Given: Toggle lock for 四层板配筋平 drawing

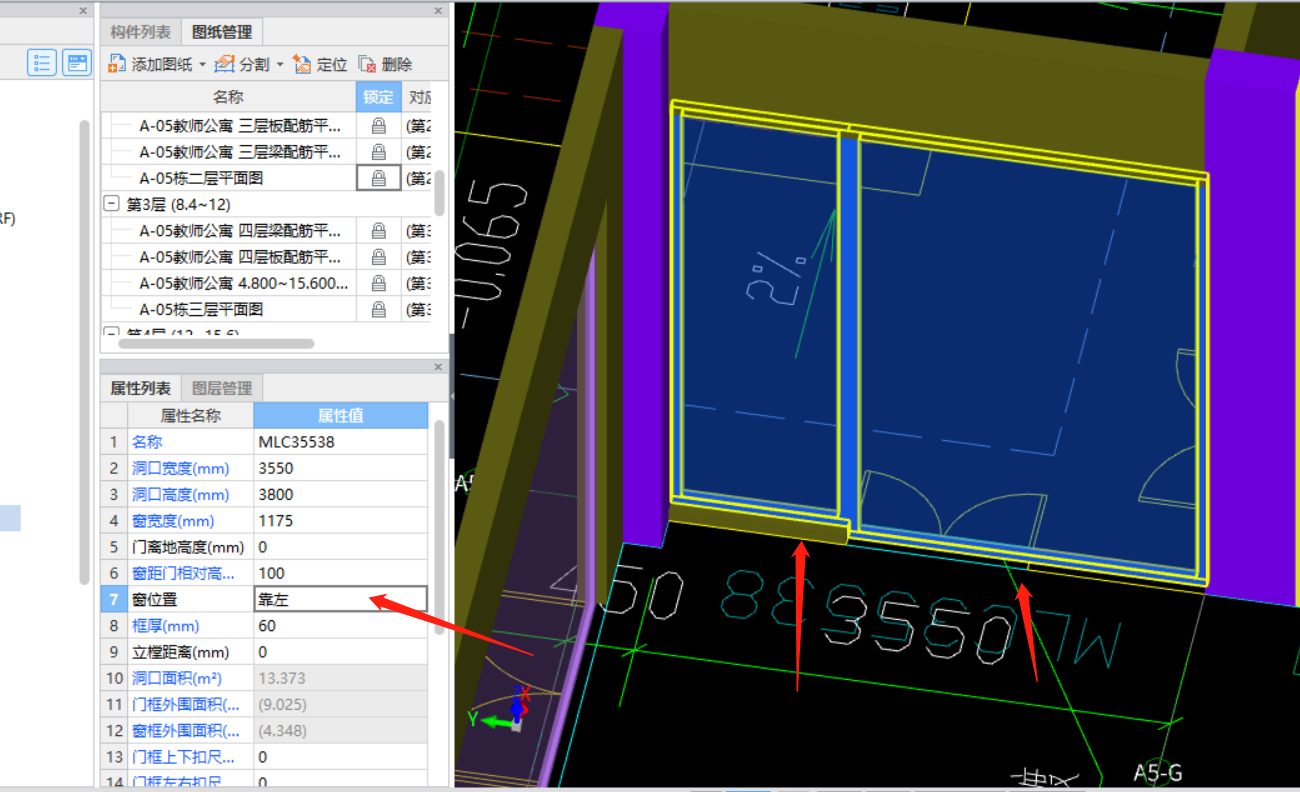Looking at the screenshot, I should (379, 257).
